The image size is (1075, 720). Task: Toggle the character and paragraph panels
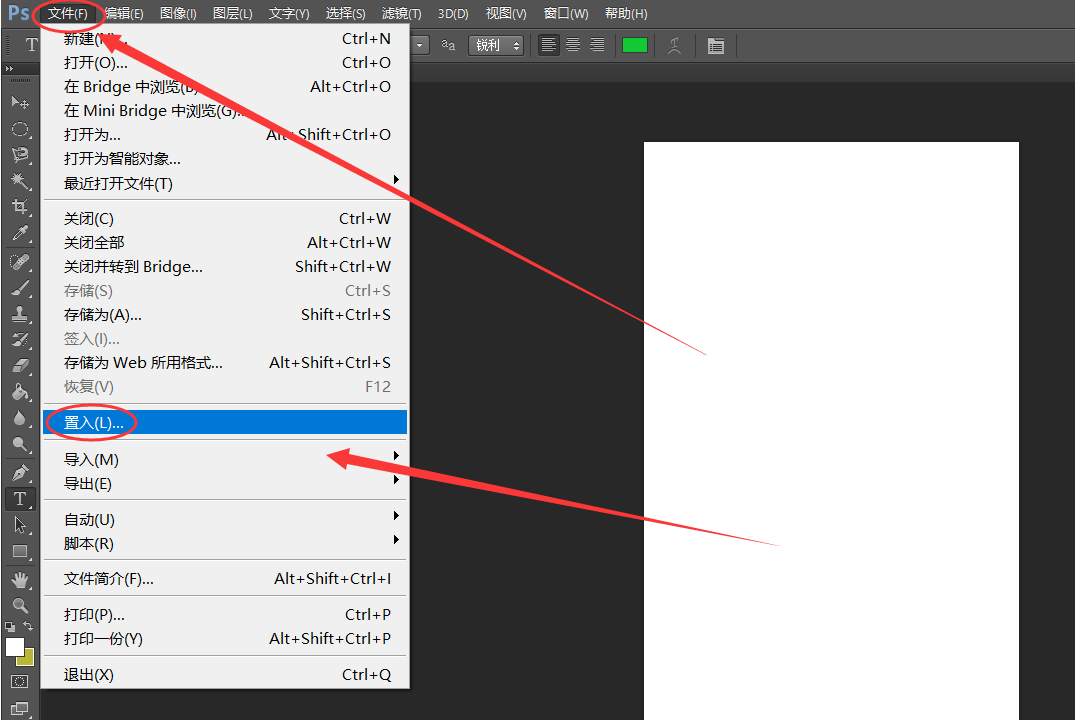pyautogui.click(x=716, y=46)
